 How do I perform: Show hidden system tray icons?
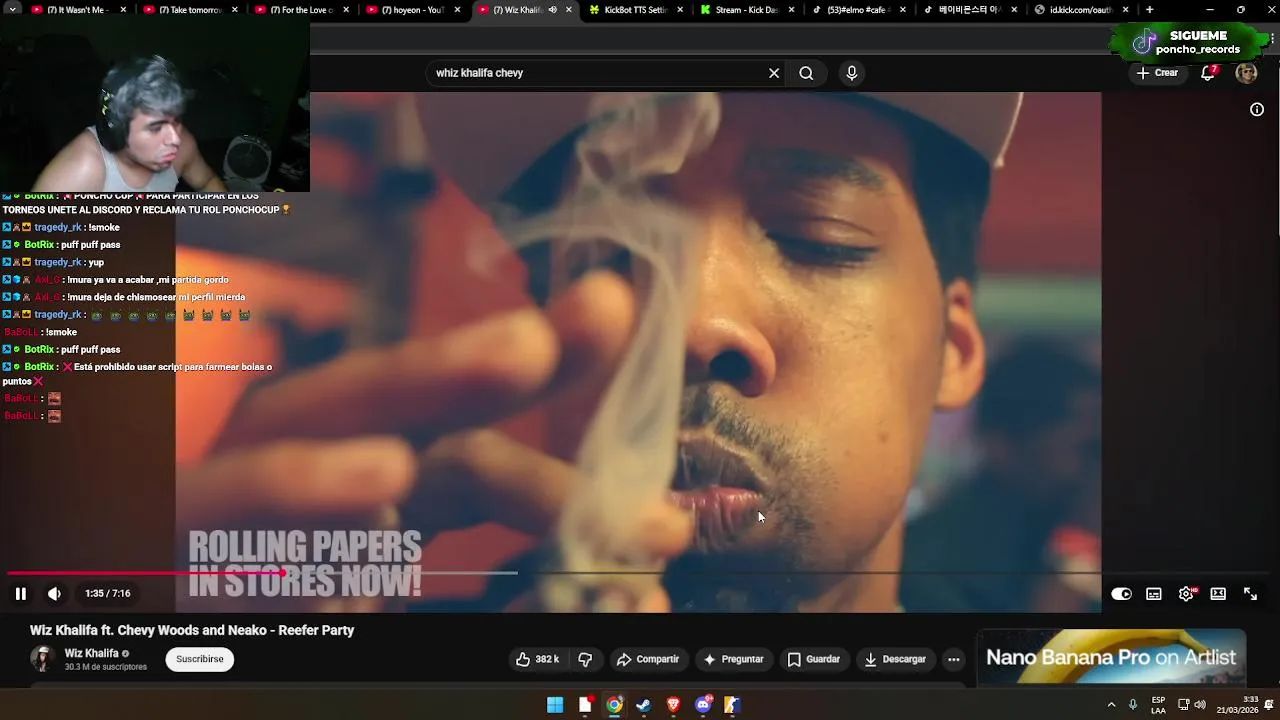click(1111, 705)
